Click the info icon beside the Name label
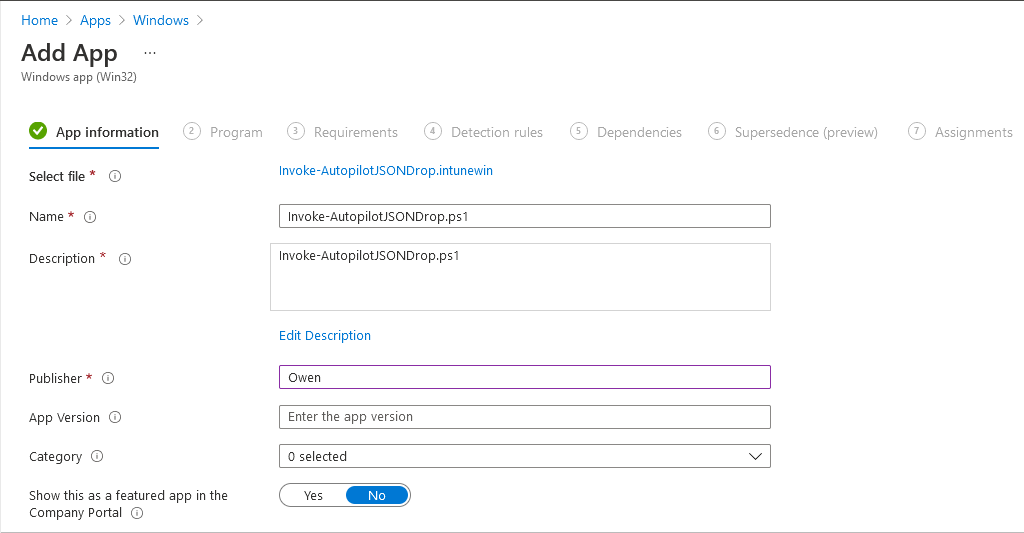The width and height of the screenshot is (1024, 533). click(90, 217)
